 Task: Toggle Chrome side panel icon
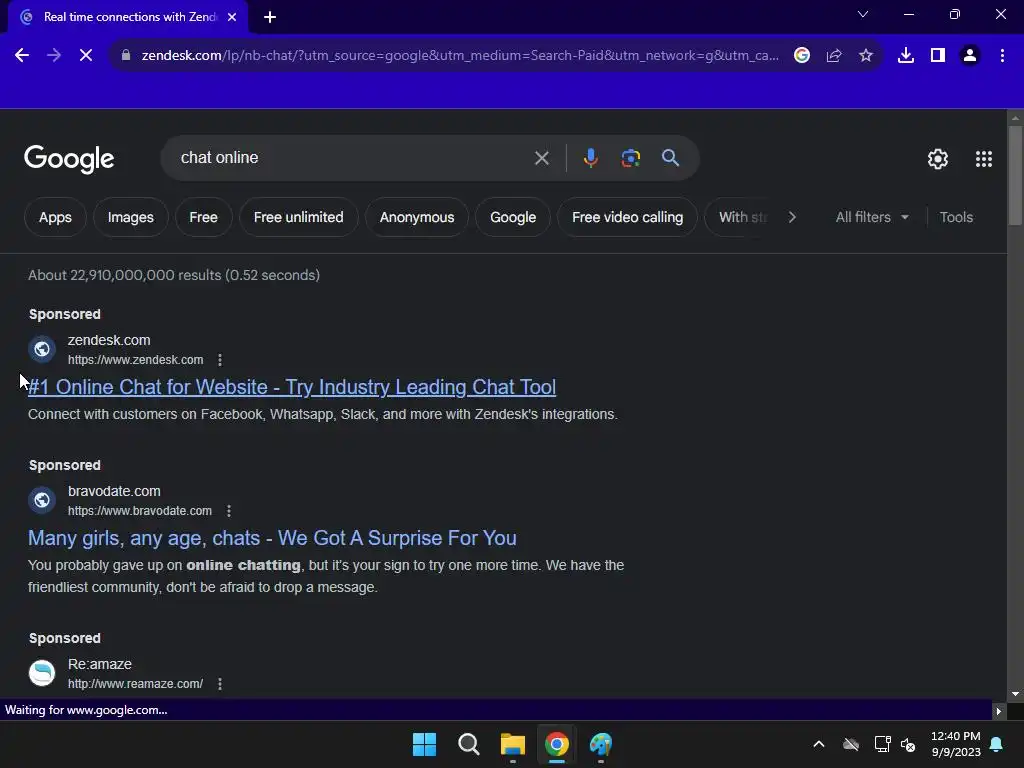(938, 56)
